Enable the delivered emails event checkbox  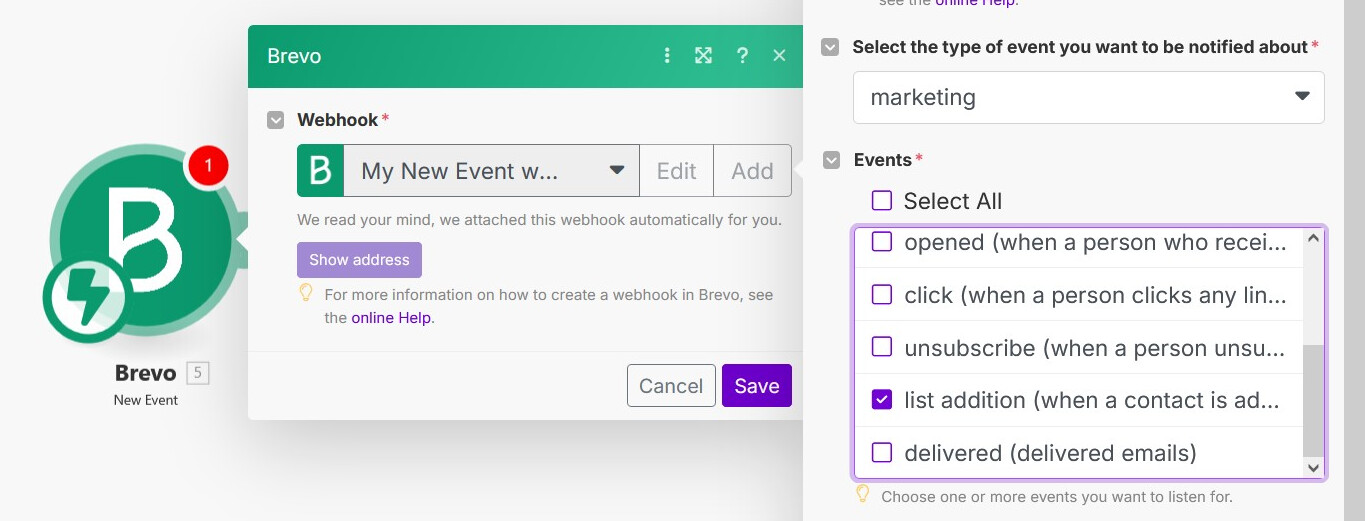coord(882,453)
